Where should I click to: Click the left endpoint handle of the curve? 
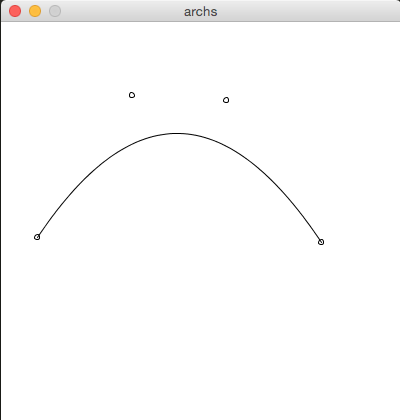click(37, 237)
